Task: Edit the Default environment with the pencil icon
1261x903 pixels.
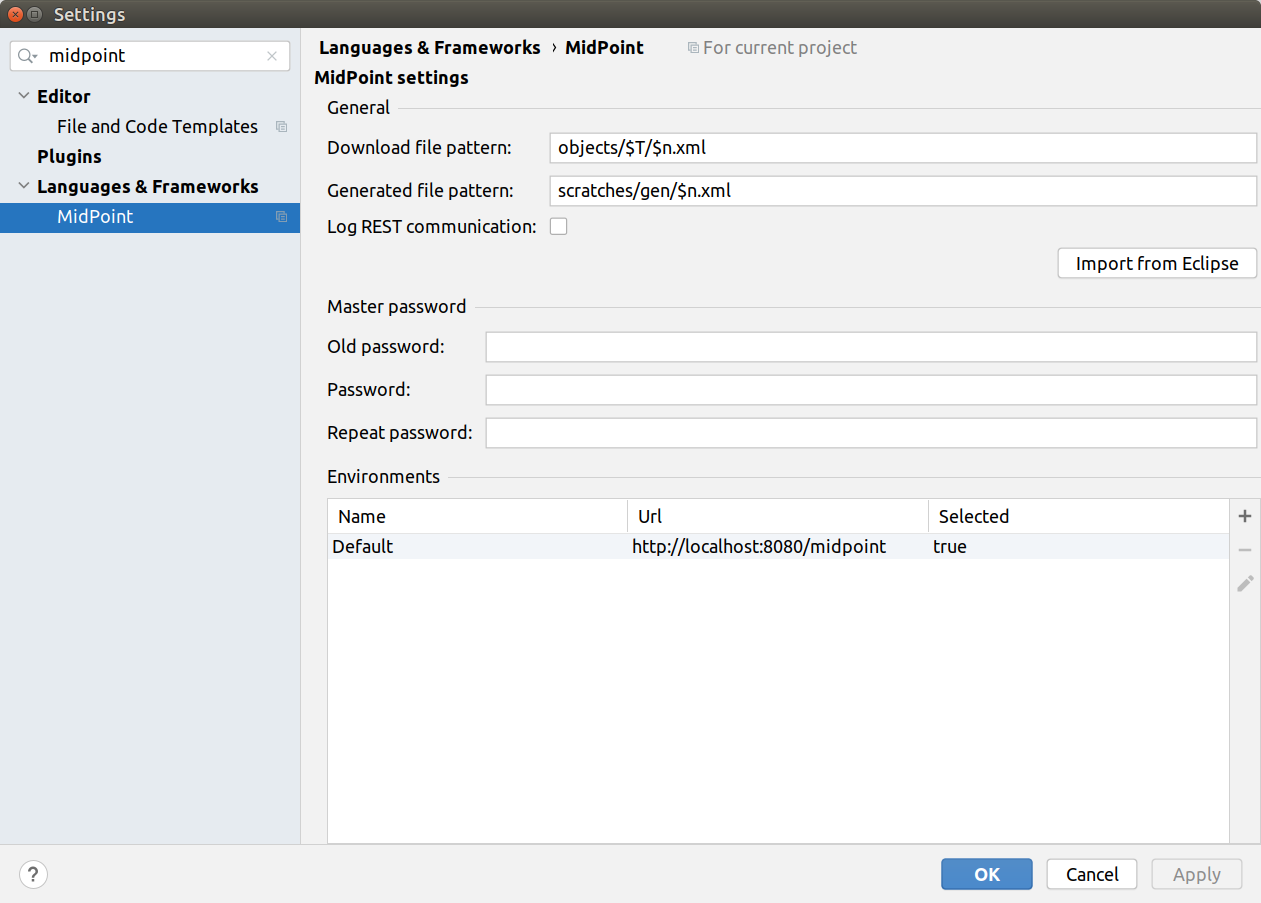Action: point(1244,583)
